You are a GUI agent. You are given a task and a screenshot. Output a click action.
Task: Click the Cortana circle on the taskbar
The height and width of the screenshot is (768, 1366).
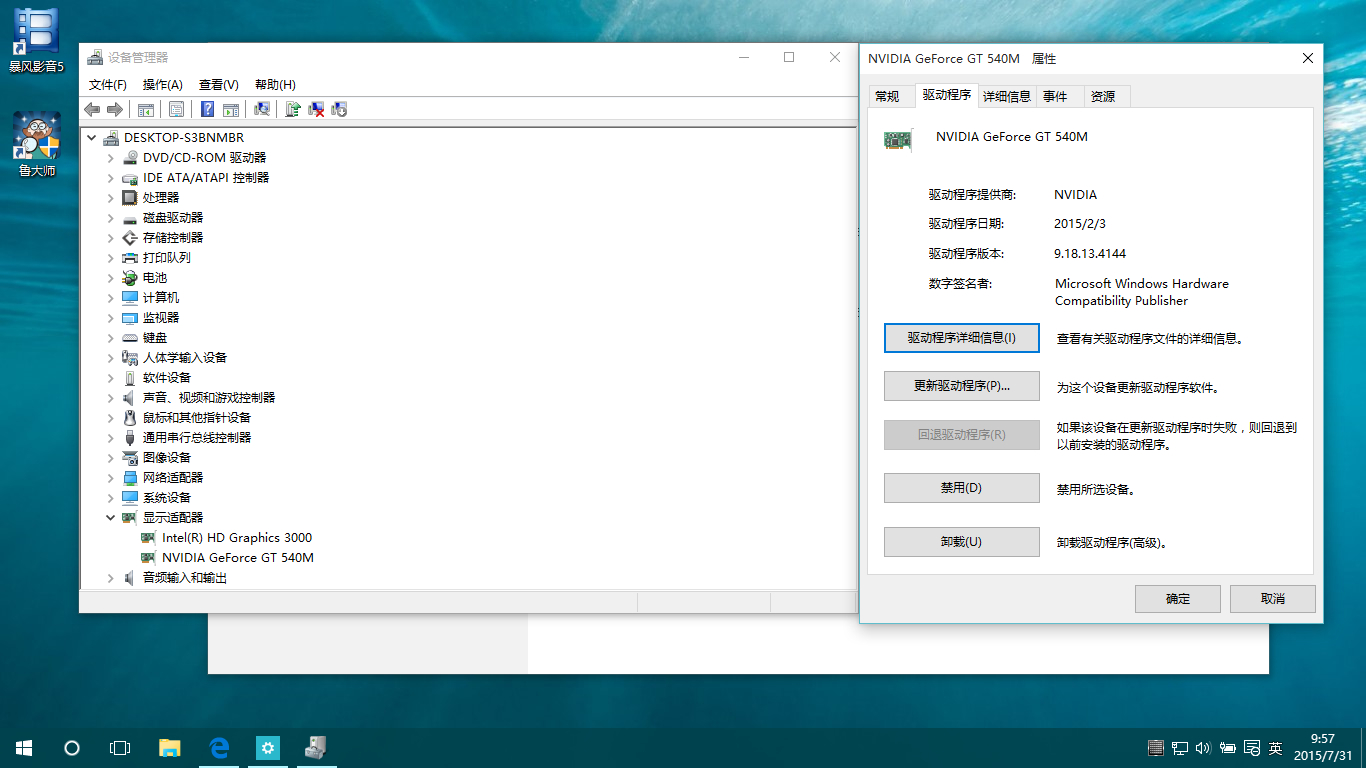(x=72, y=747)
